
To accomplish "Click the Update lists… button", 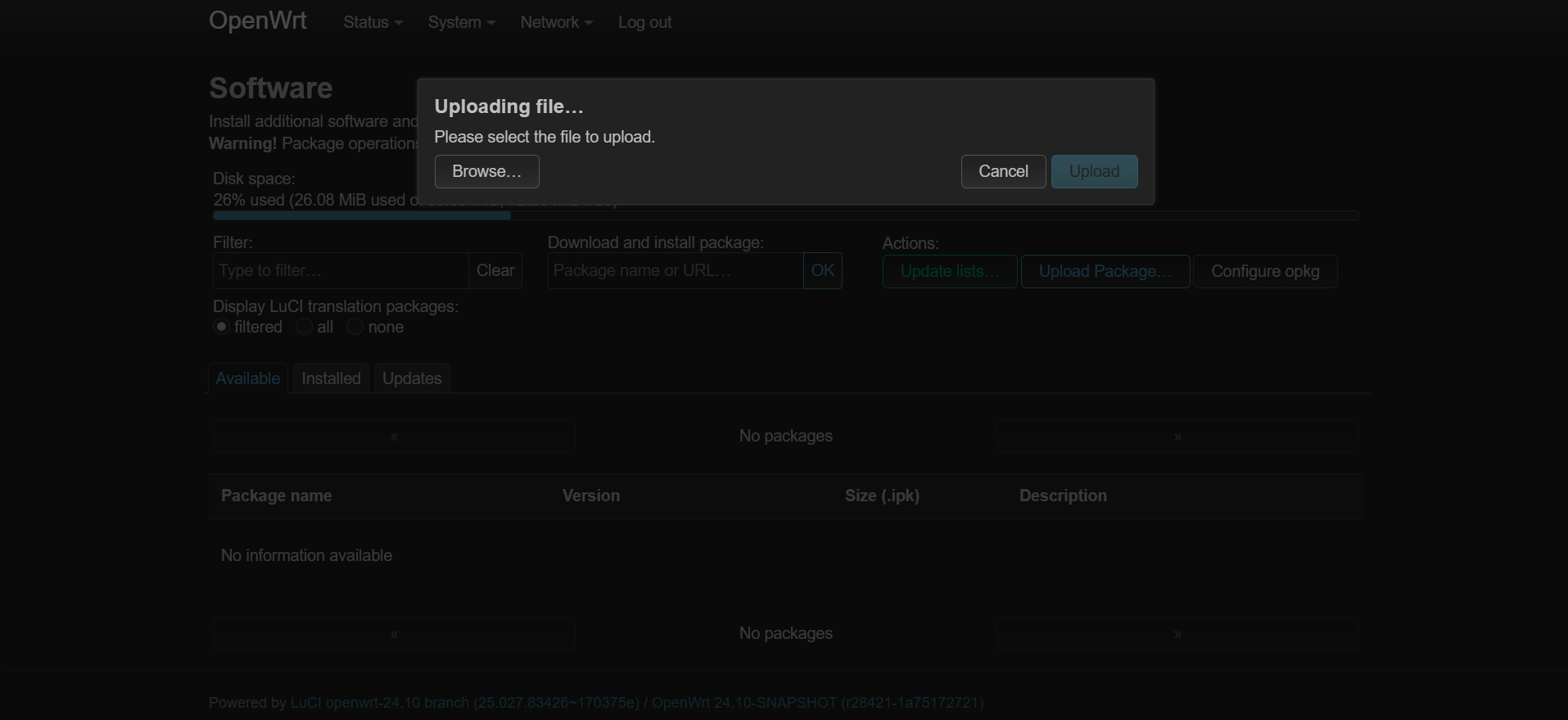I will 950,271.
